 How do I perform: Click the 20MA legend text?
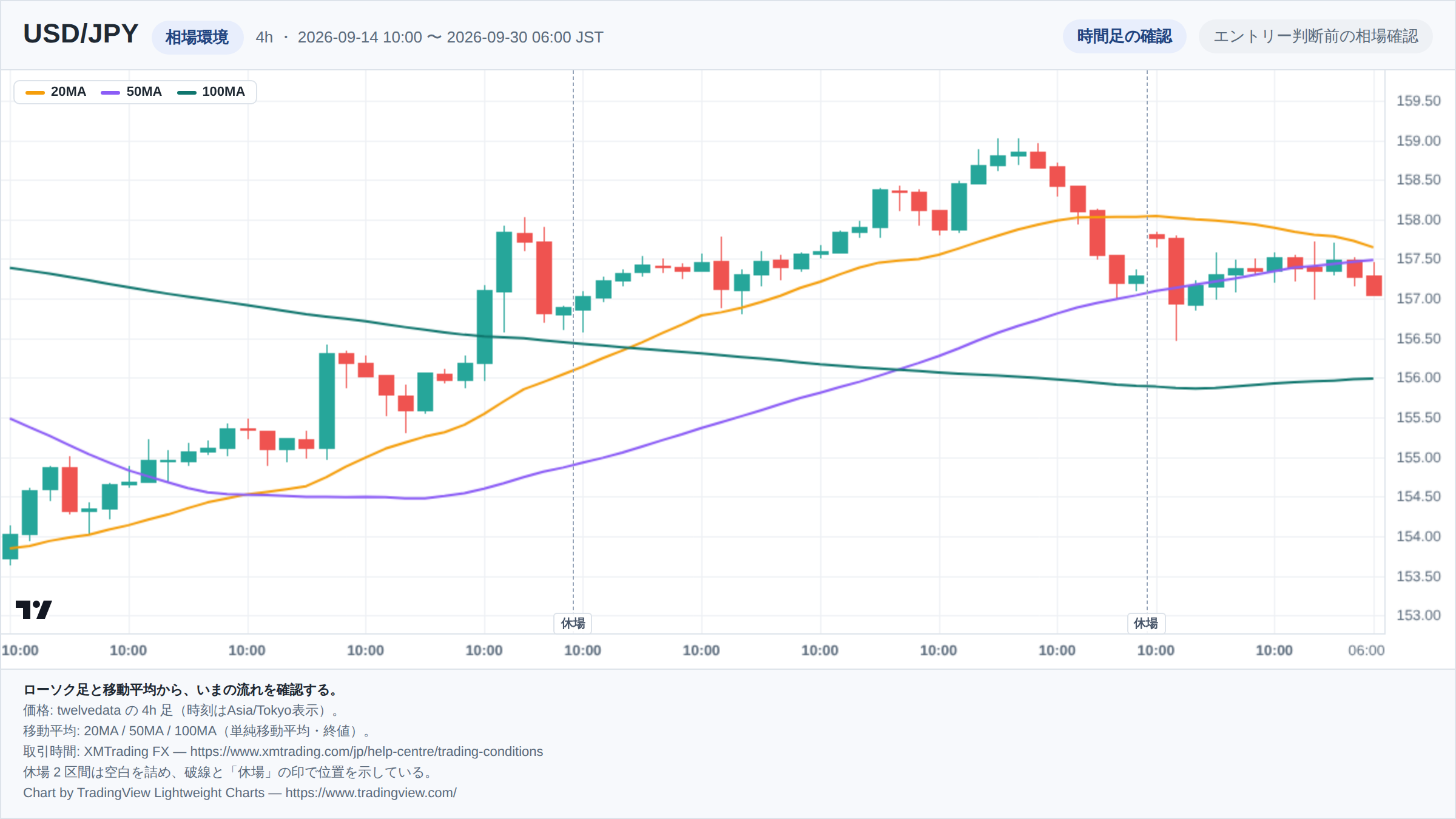point(69,92)
